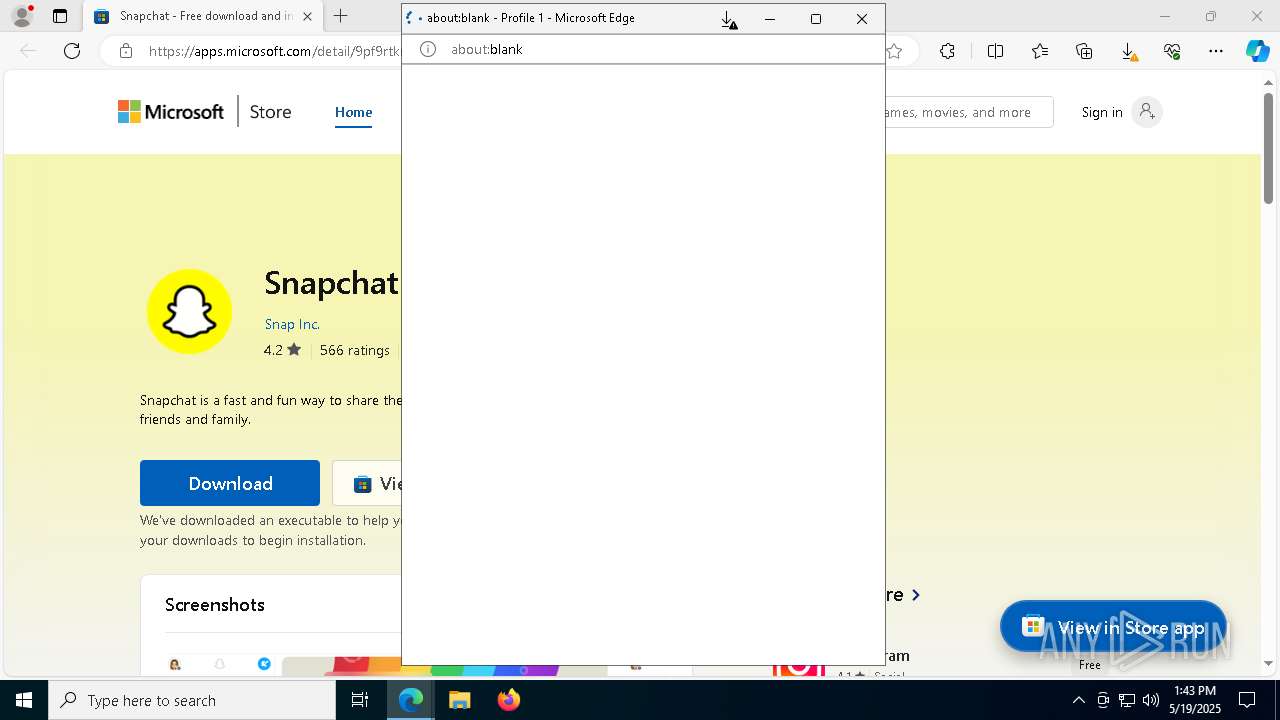
Task: Click the Microsoft logo
Action: coord(171,112)
